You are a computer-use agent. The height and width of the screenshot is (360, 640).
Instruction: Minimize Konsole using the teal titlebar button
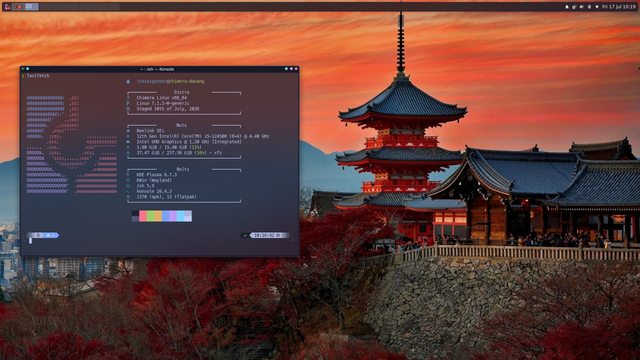coord(286,69)
